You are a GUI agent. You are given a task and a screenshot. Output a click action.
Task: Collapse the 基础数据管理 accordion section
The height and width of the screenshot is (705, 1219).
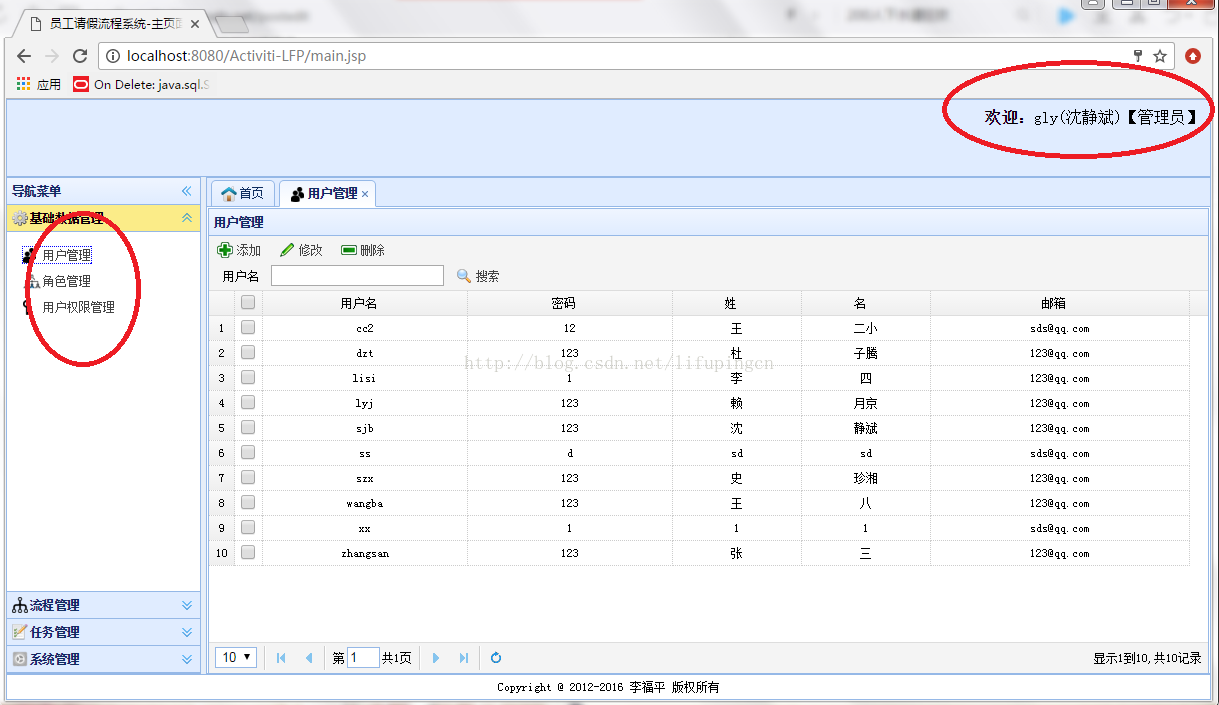point(186,218)
